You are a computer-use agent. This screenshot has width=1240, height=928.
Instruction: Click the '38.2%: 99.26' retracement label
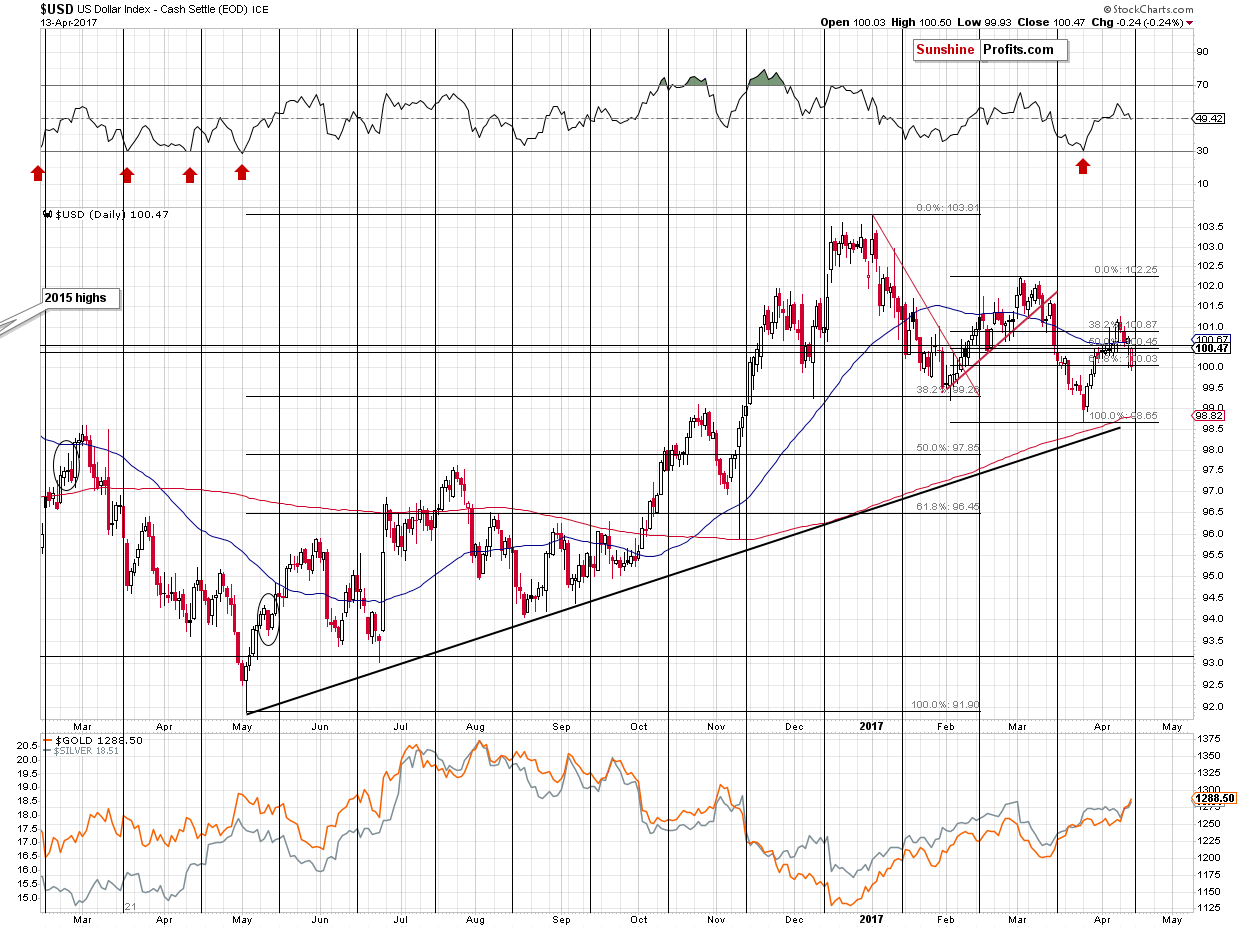pos(948,391)
